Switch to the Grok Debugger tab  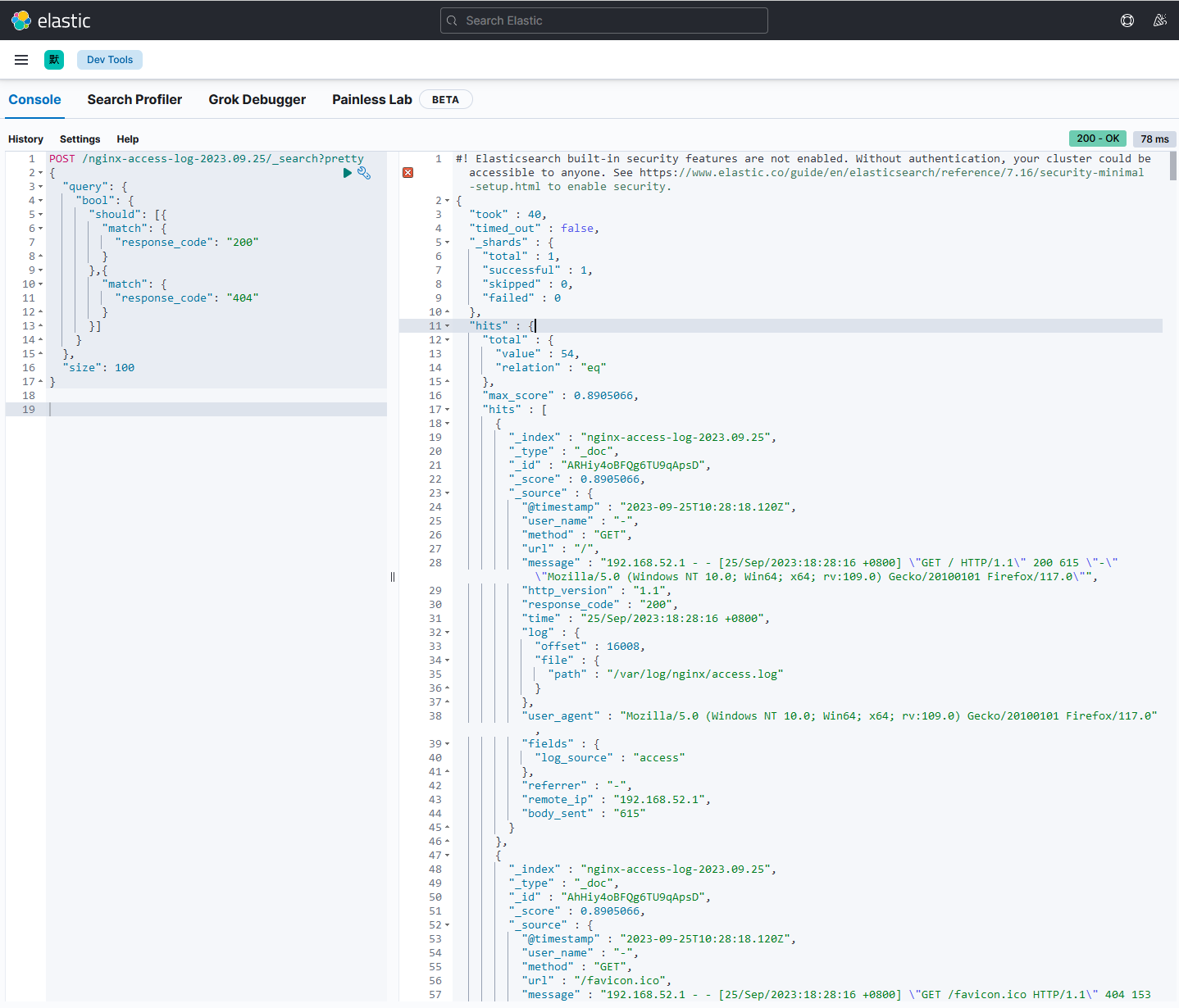click(257, 100)
